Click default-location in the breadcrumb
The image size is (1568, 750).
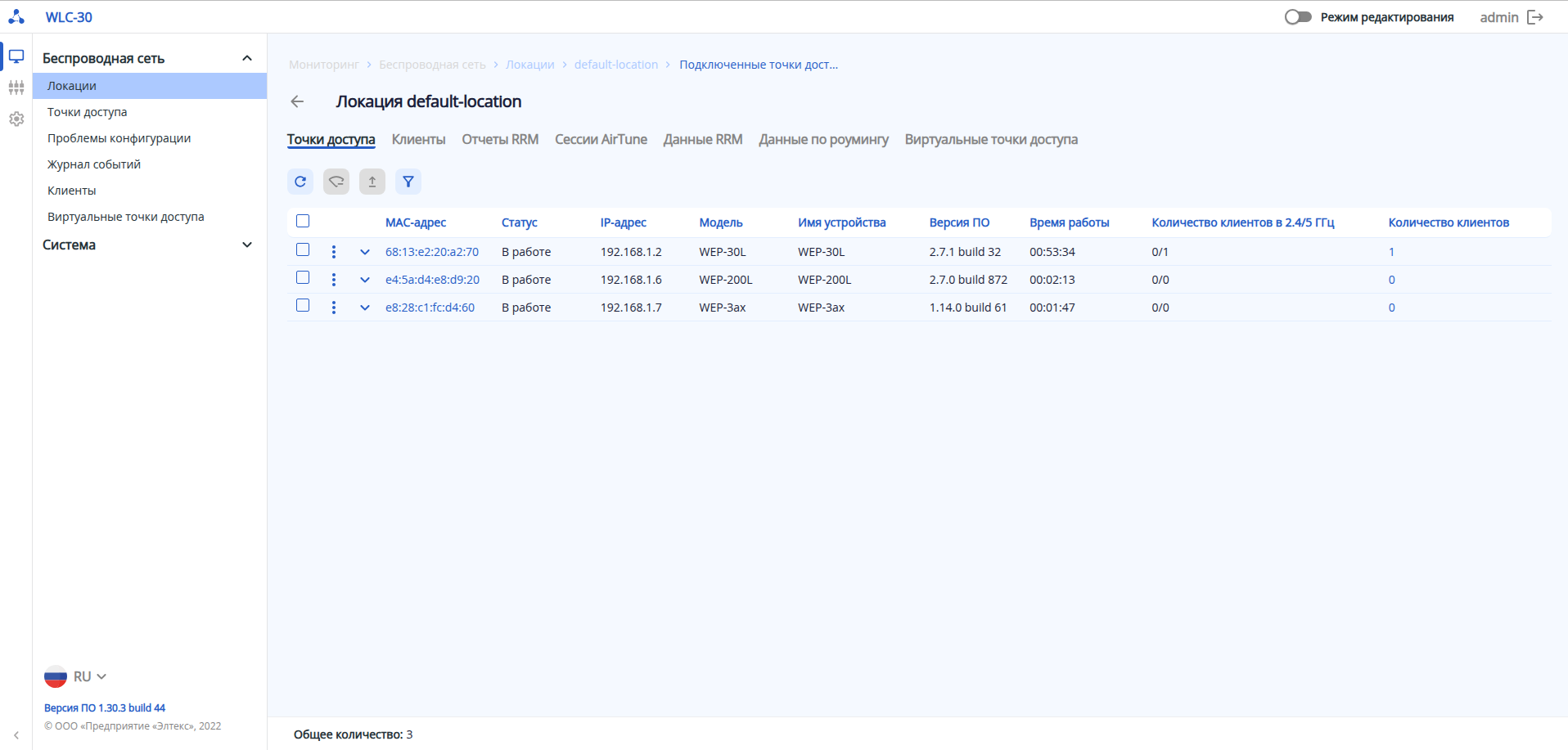(x=615, y=65)
